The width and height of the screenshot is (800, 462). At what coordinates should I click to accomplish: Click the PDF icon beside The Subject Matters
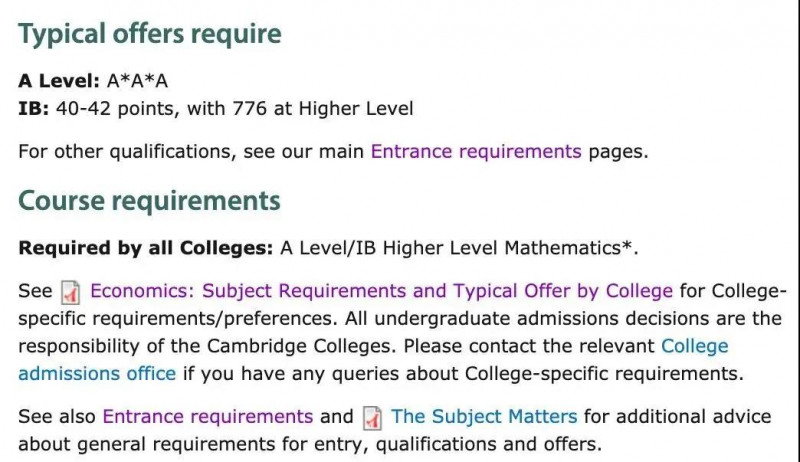pyautogui.click(x=372, y=418)
